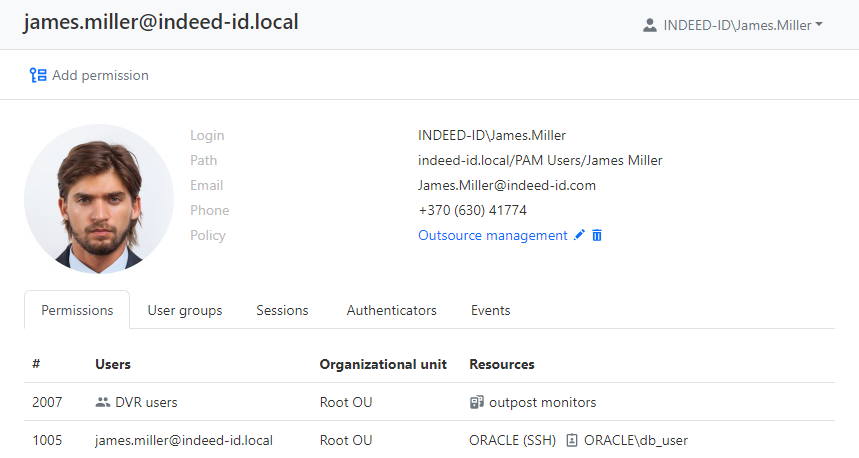Open the Outsource management policy link
The height and width of the screenshot is (458, 859).
(492, 235)
